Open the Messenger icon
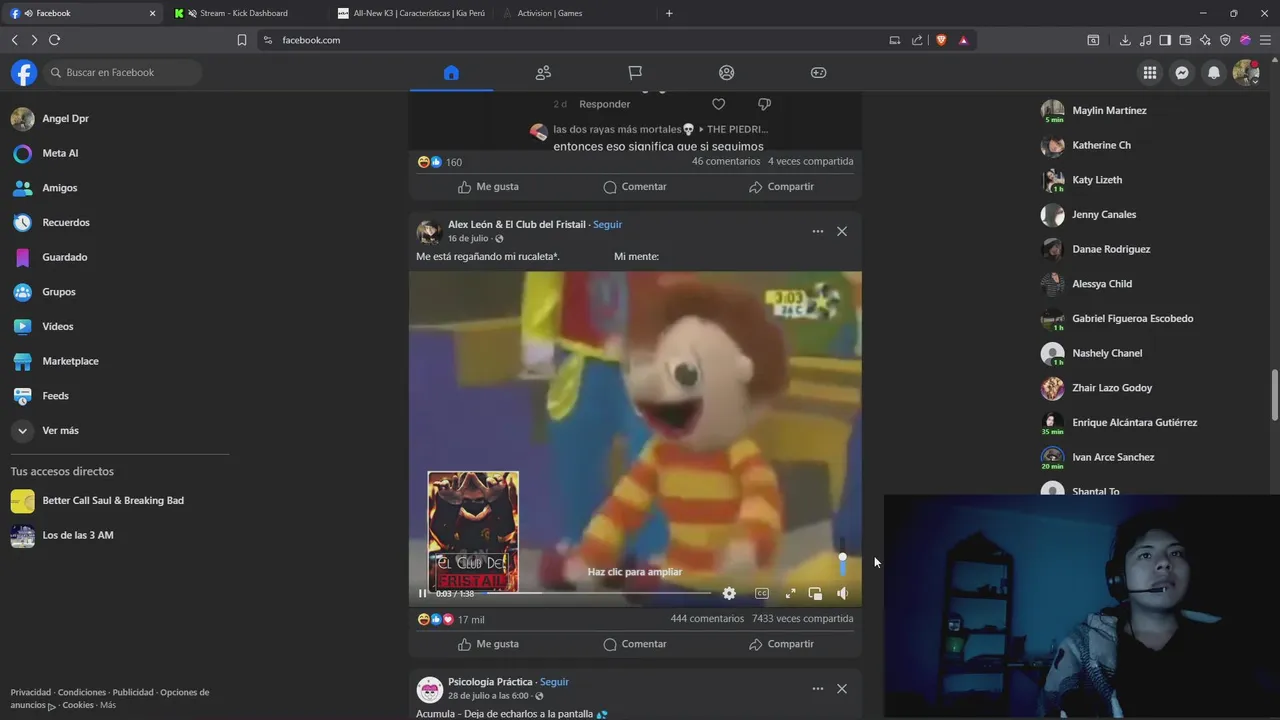Image resolution: width=1280 pixels, height=720 pixels. 1182,72
